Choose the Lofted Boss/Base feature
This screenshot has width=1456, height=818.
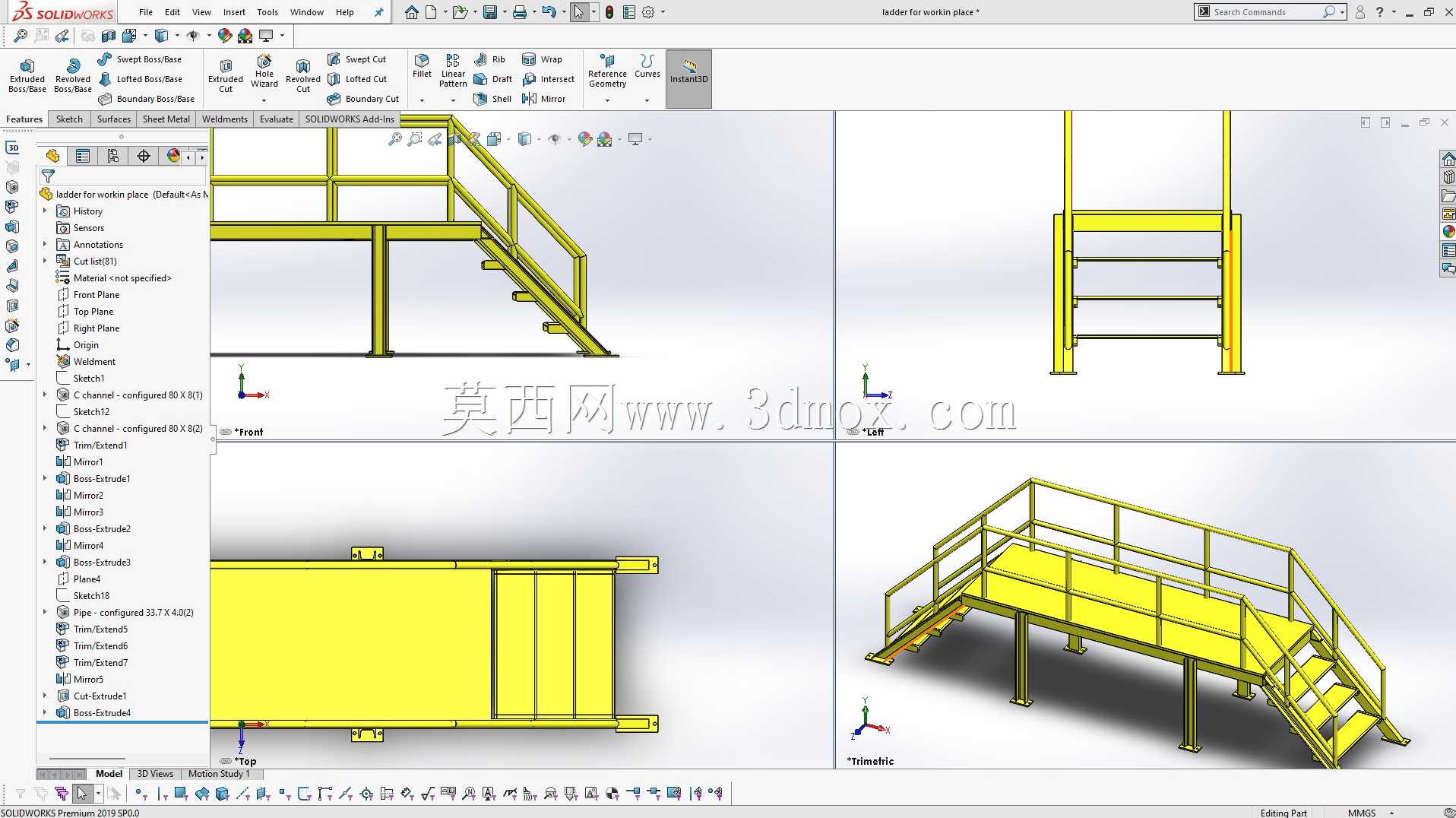click(140, 79)
